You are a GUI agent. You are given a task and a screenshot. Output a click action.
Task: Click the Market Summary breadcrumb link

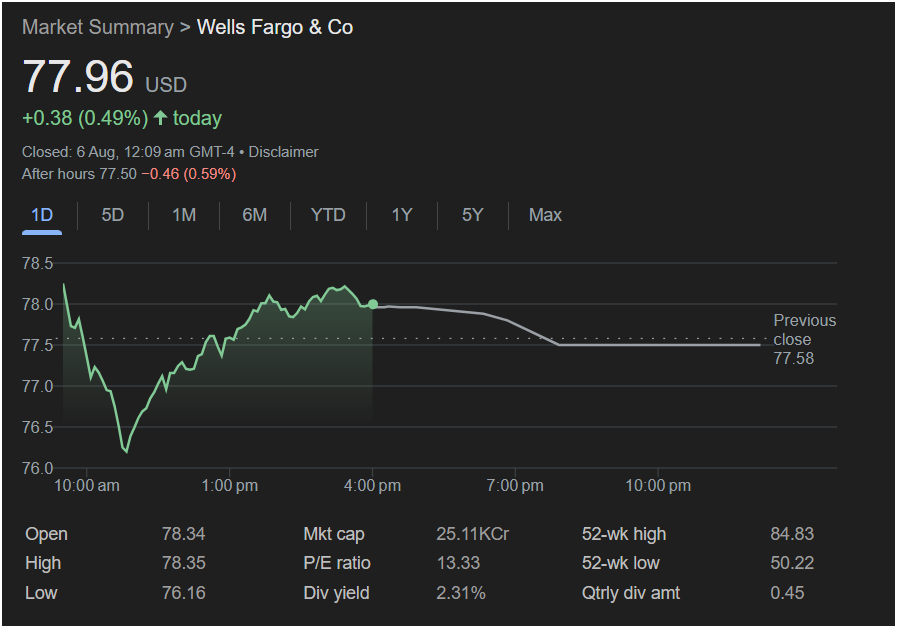[97, 27]
